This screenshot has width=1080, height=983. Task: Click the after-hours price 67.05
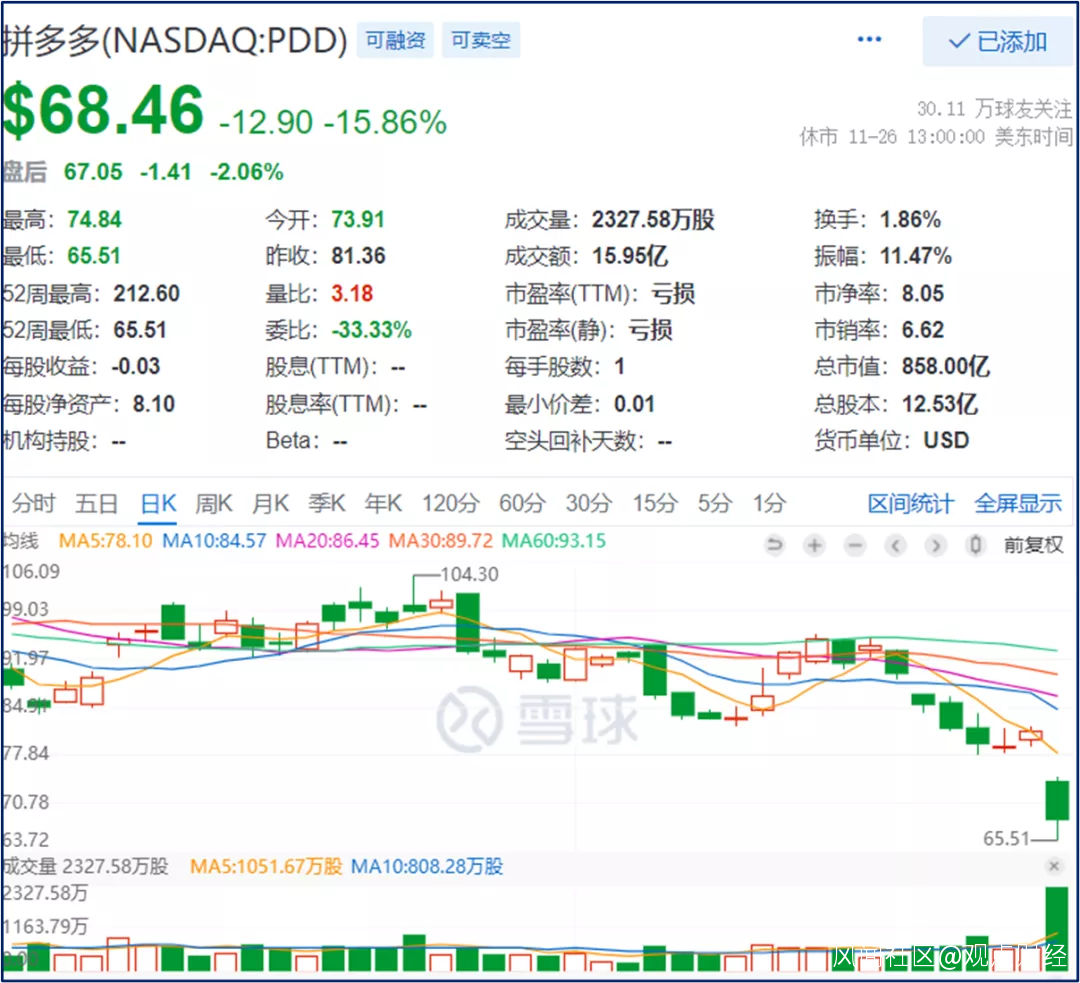[x=93, y=172]
